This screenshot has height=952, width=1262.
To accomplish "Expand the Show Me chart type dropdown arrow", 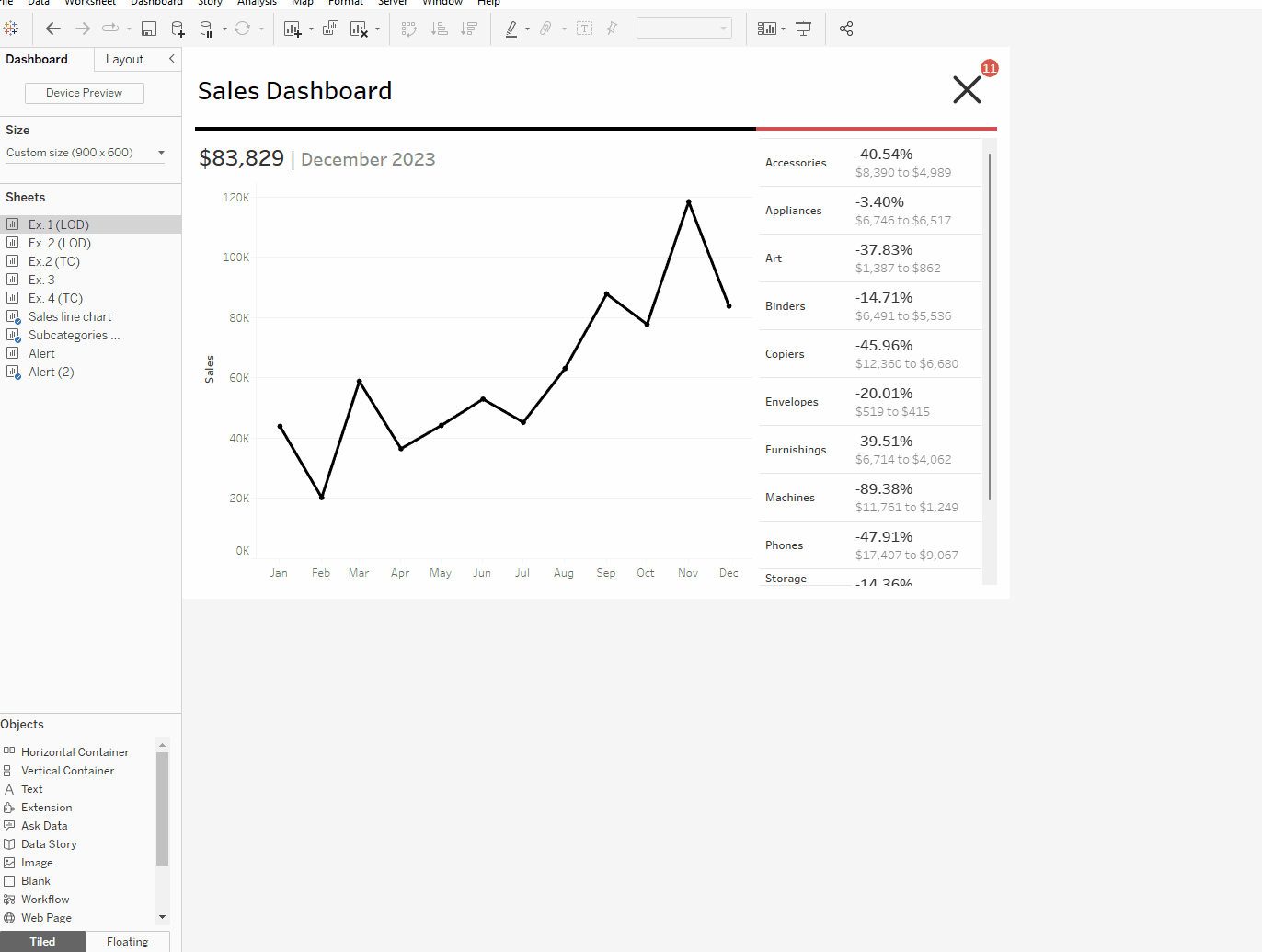I will (x=783, y=29).
